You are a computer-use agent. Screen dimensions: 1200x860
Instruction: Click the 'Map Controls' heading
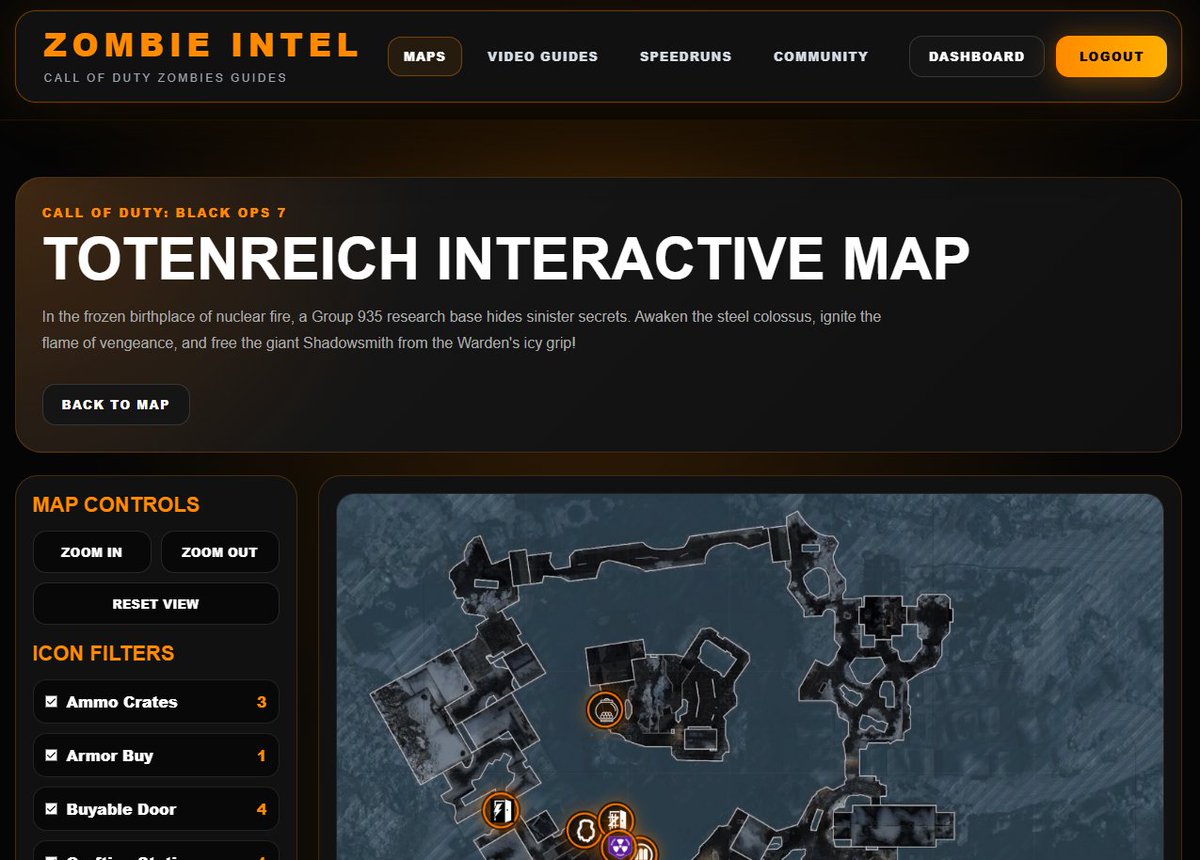pos(116,505)
